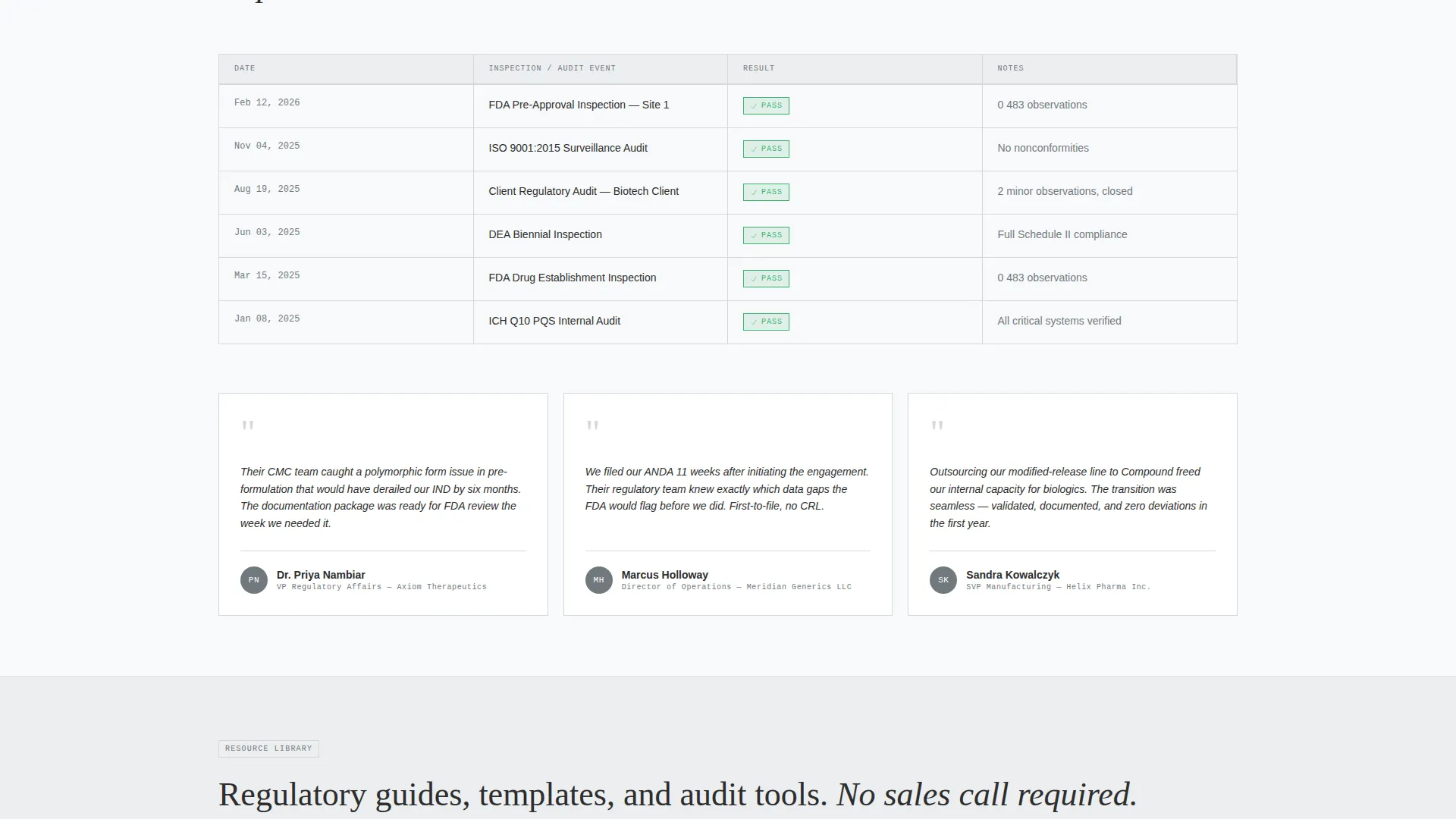Click the RESOURCE LIBRARY tag
The image size is (1456, 819).
268,748
